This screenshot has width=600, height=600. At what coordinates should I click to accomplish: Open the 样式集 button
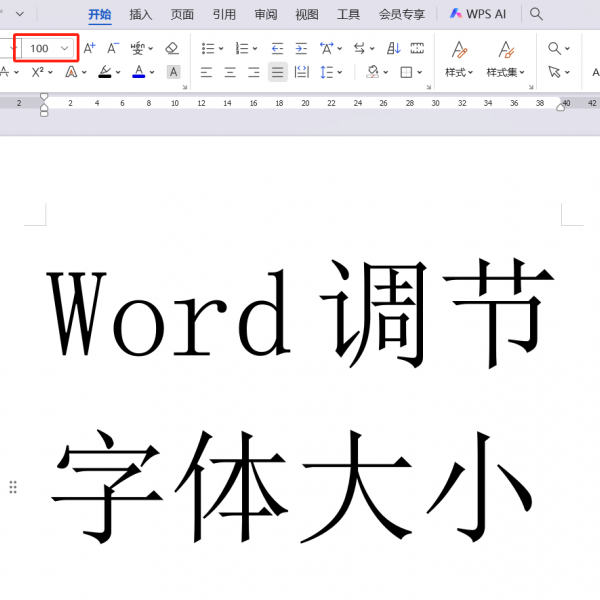tap(506, 58)
